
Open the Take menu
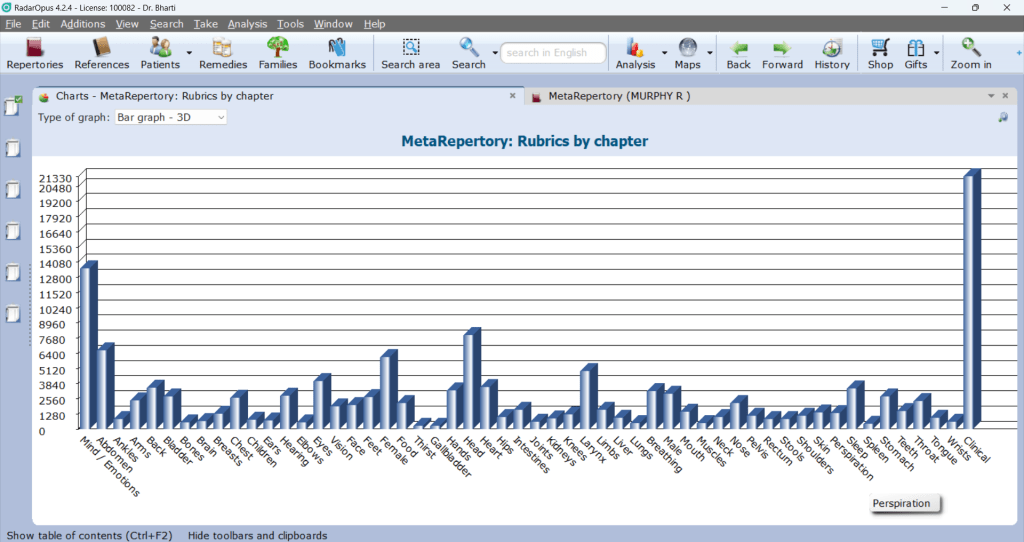click(206, 24)
